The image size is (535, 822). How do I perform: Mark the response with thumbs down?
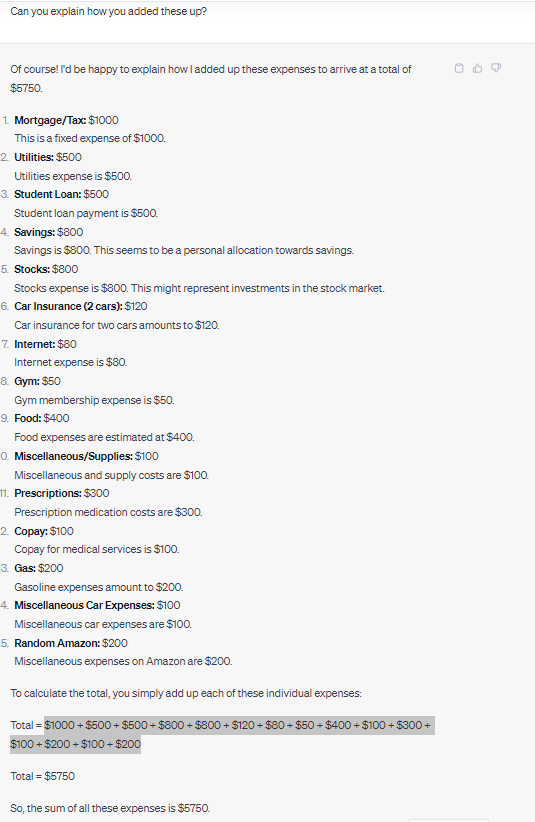[496, 68]
